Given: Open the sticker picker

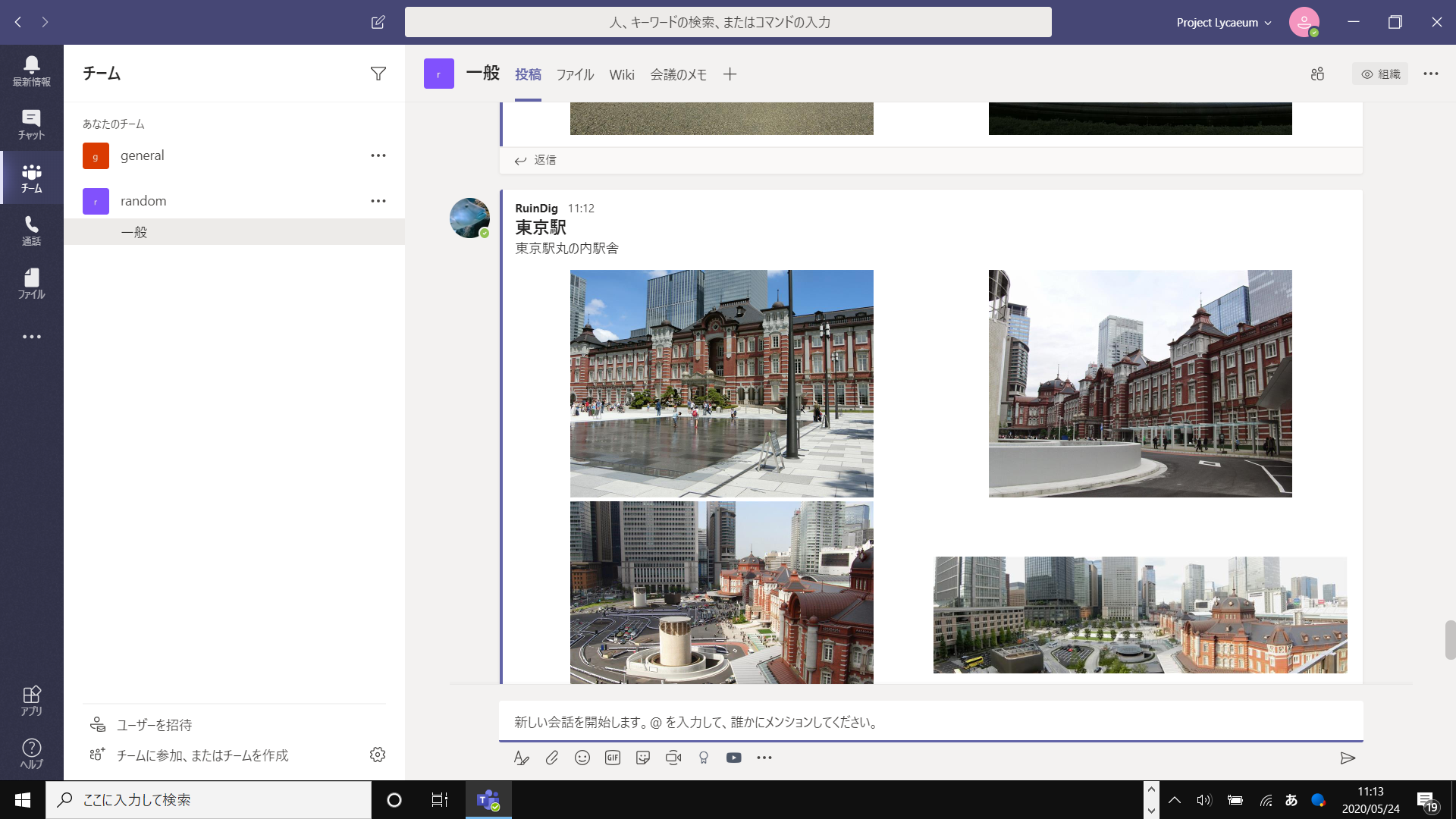Looking at the screenshot, I should pos(643,758).
